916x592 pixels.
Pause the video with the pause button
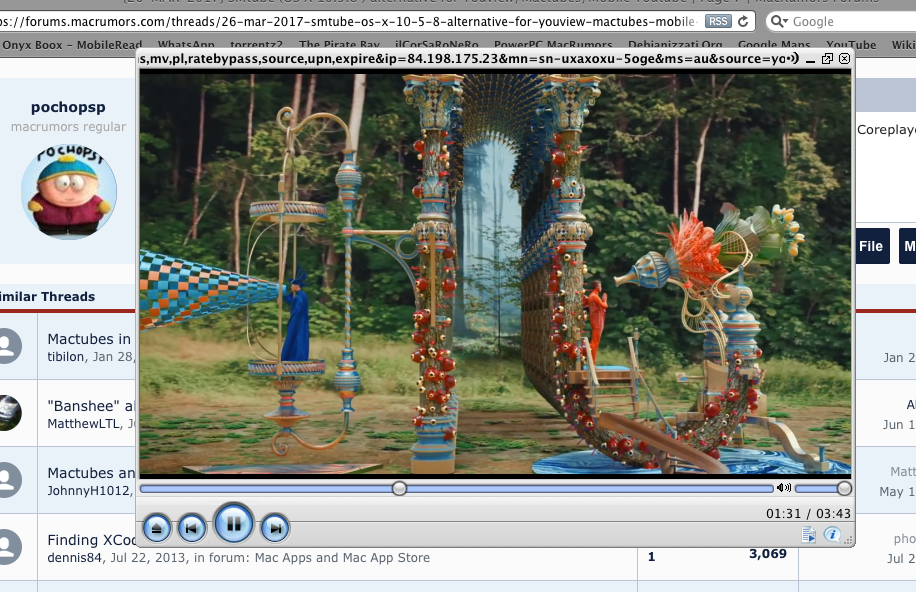[233, 523]
